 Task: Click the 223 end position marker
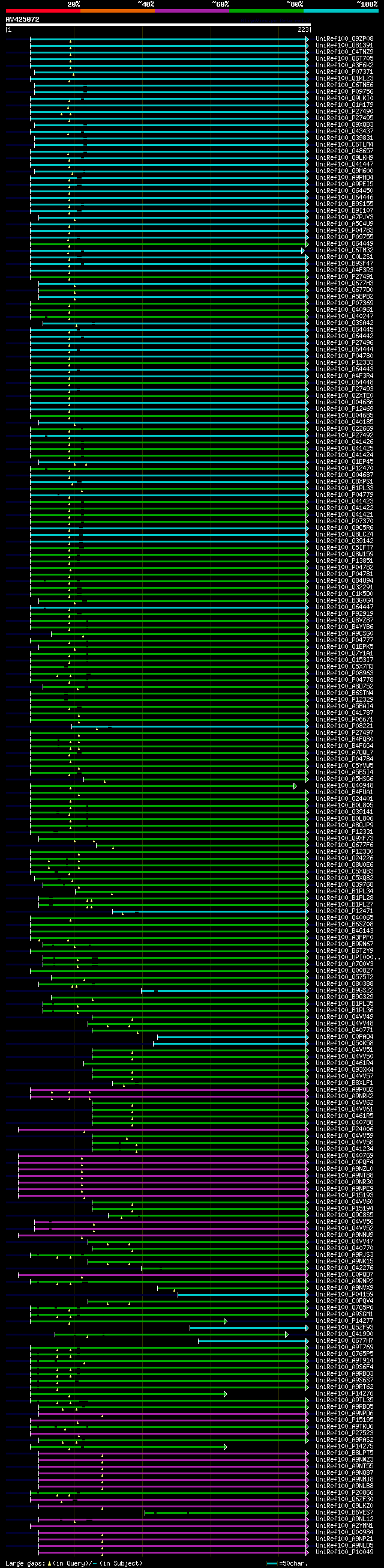pos(303,30)
